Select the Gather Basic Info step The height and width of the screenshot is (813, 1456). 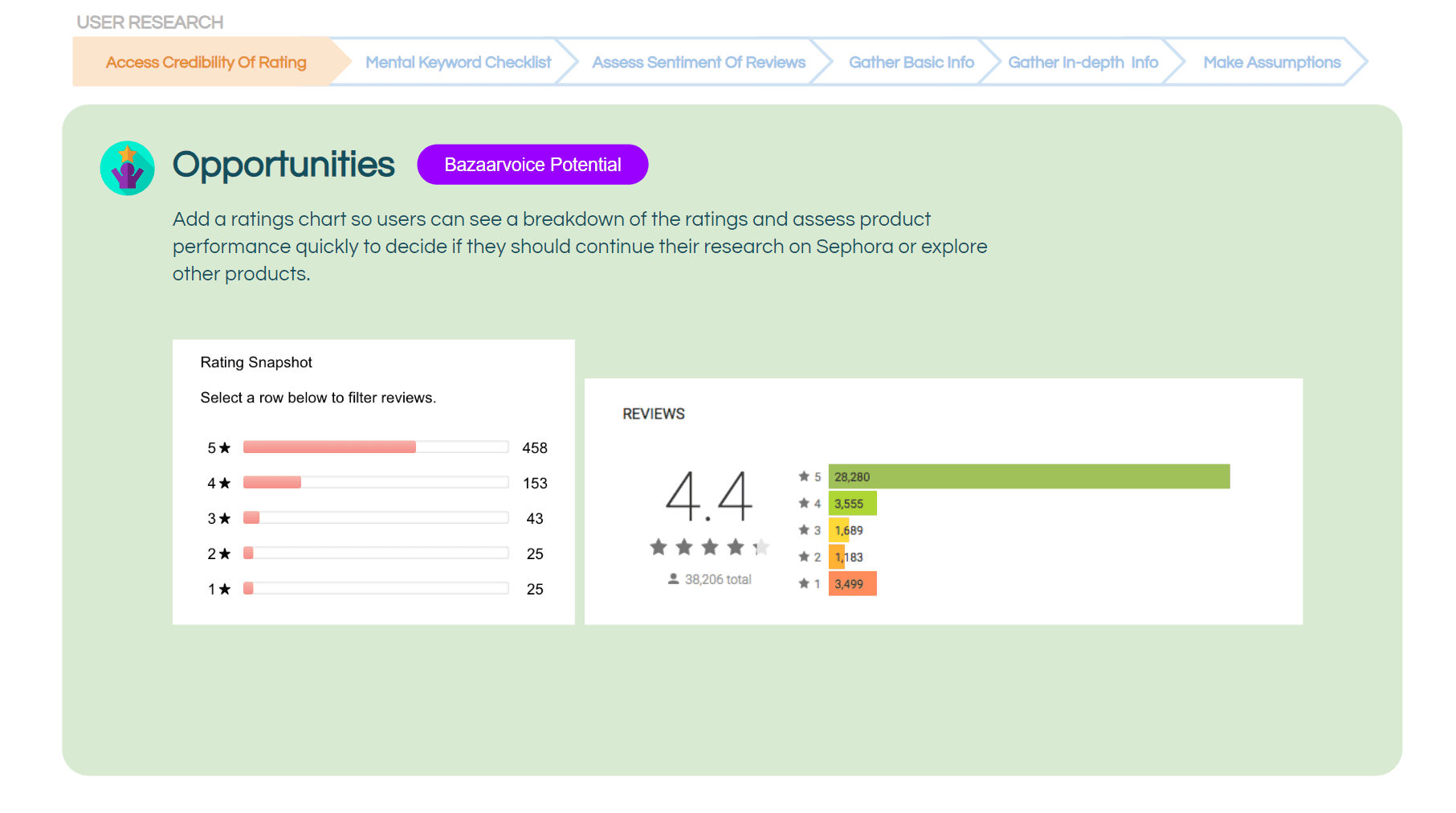tap(911, 62)
